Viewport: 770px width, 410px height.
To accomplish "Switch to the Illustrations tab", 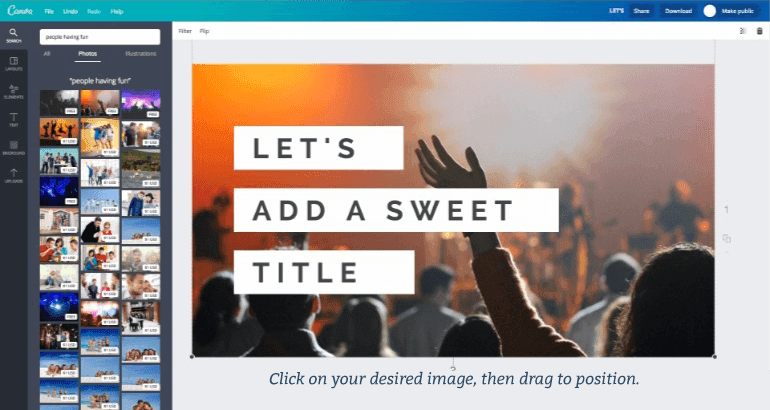I will tap(140, 54).
